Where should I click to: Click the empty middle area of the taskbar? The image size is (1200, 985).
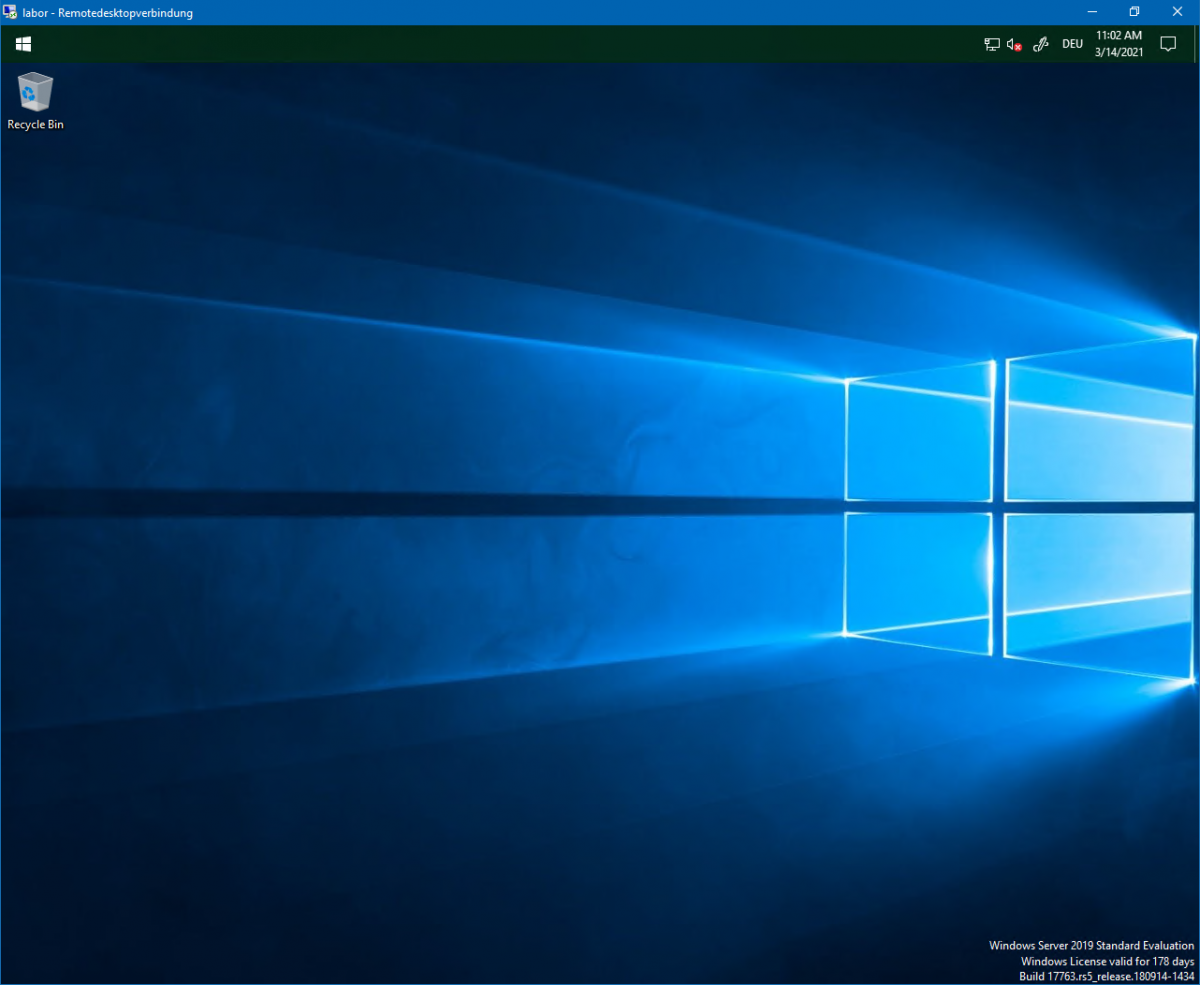coord(500,44)
